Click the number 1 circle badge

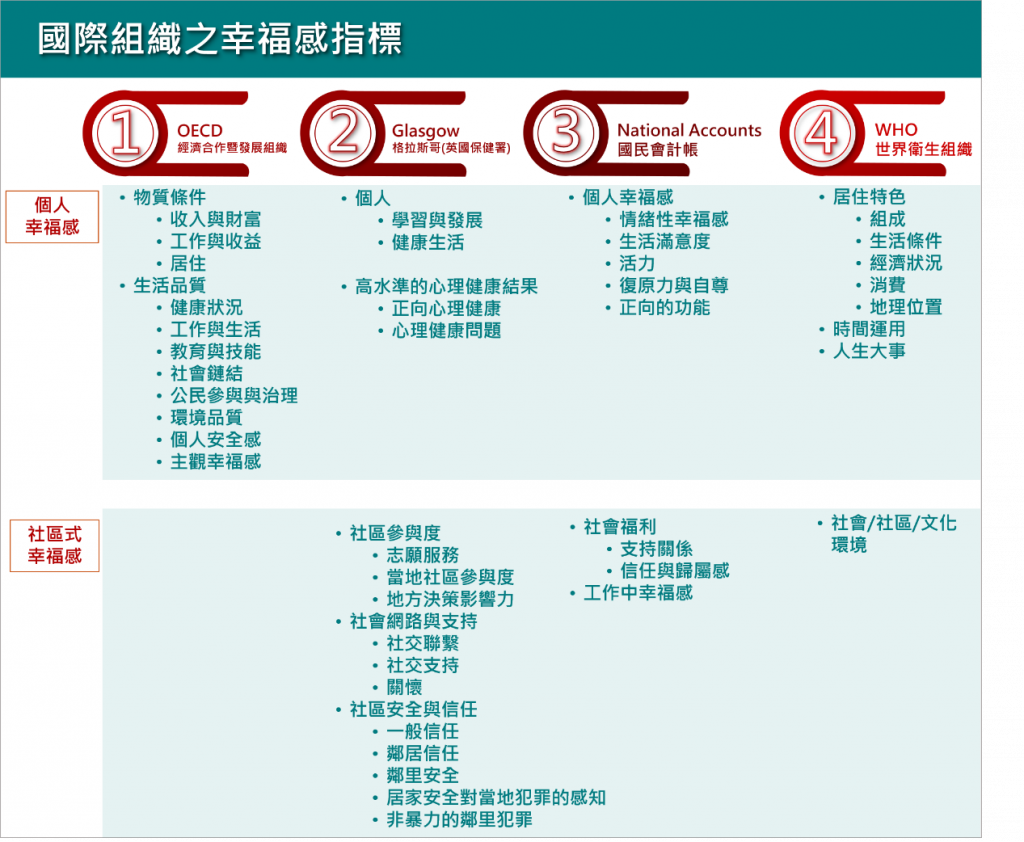click(125, 133)
